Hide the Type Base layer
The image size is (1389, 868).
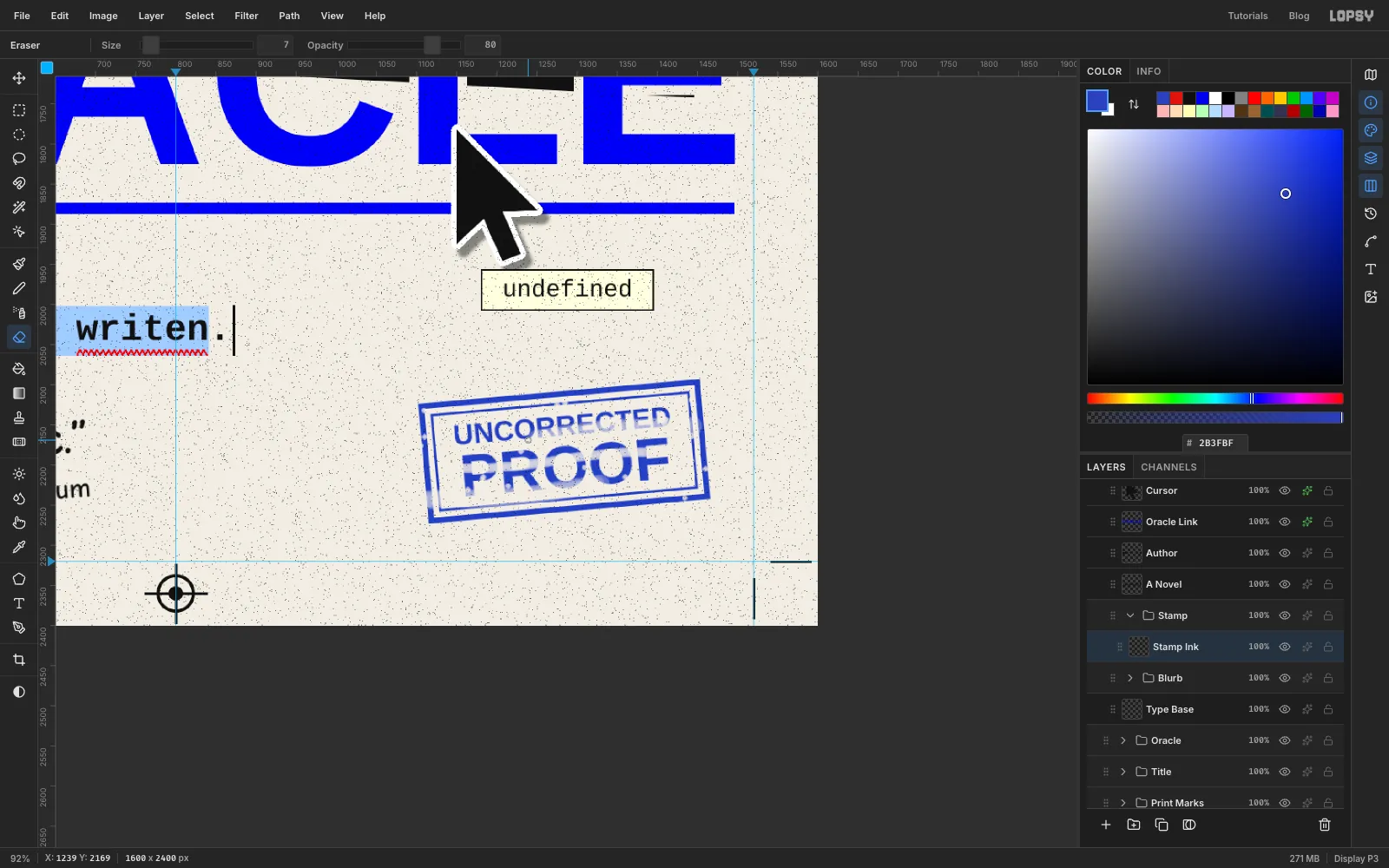(1285, 709)
